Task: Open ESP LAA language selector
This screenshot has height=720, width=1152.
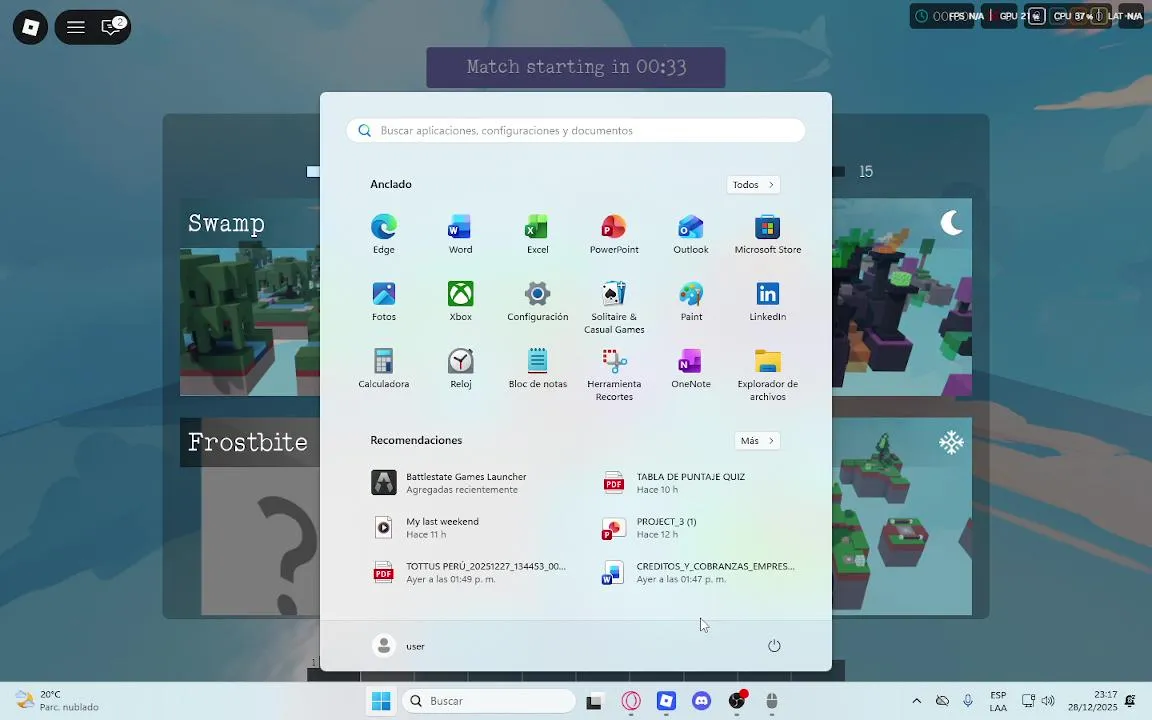Action: 998,701
